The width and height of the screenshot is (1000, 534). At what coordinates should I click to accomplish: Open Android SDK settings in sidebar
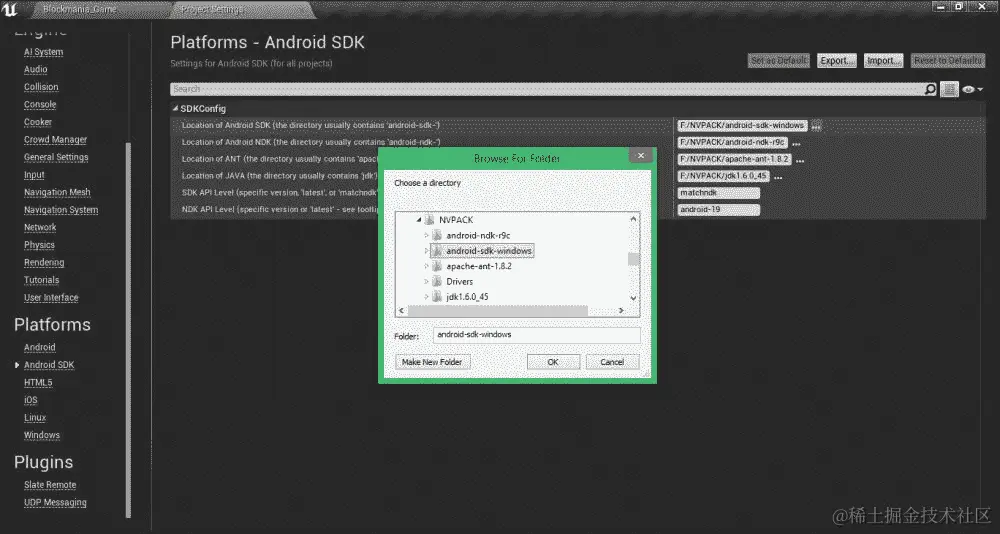[x=49, y=365]
